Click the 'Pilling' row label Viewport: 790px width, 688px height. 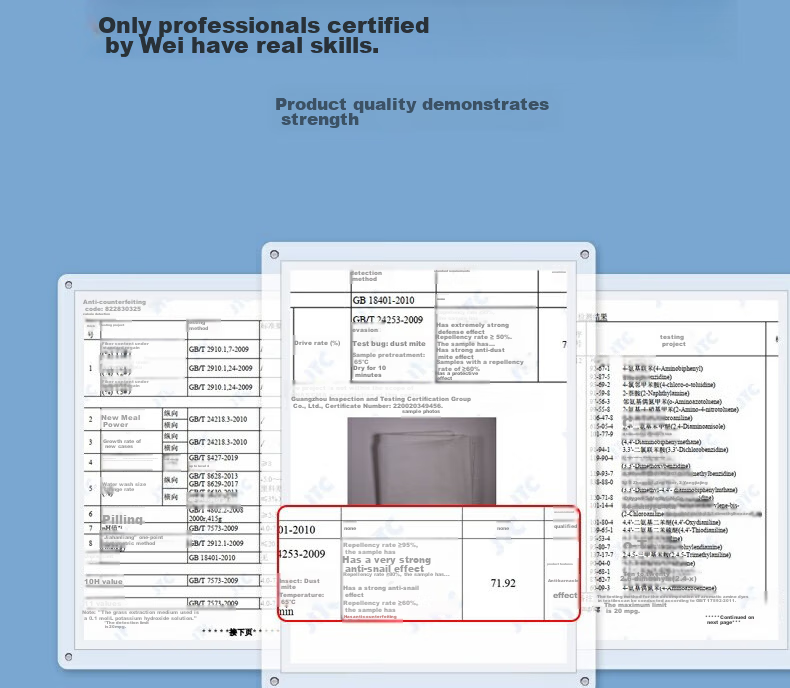(122, 519)
